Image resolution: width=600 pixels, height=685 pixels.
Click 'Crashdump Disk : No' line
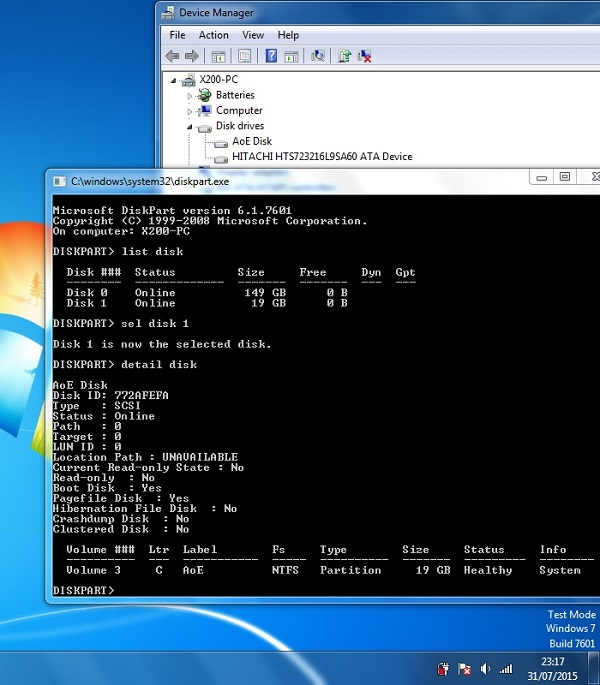pyautogui.click(x=121, y=519)
